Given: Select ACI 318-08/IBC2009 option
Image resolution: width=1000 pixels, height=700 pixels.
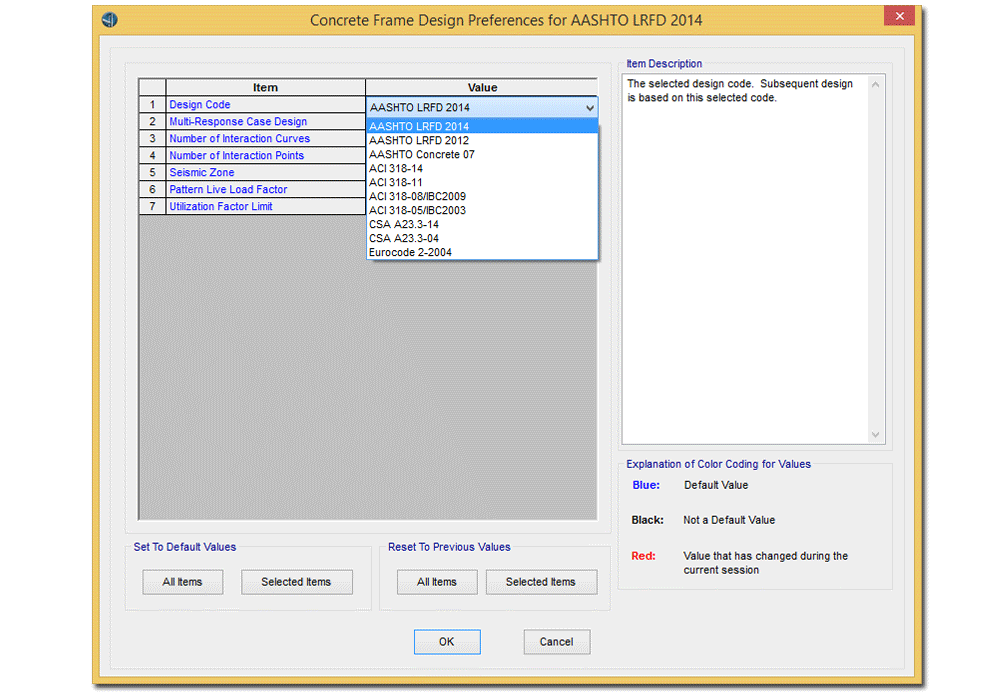Looking at the screenshot, I should 482,196.
